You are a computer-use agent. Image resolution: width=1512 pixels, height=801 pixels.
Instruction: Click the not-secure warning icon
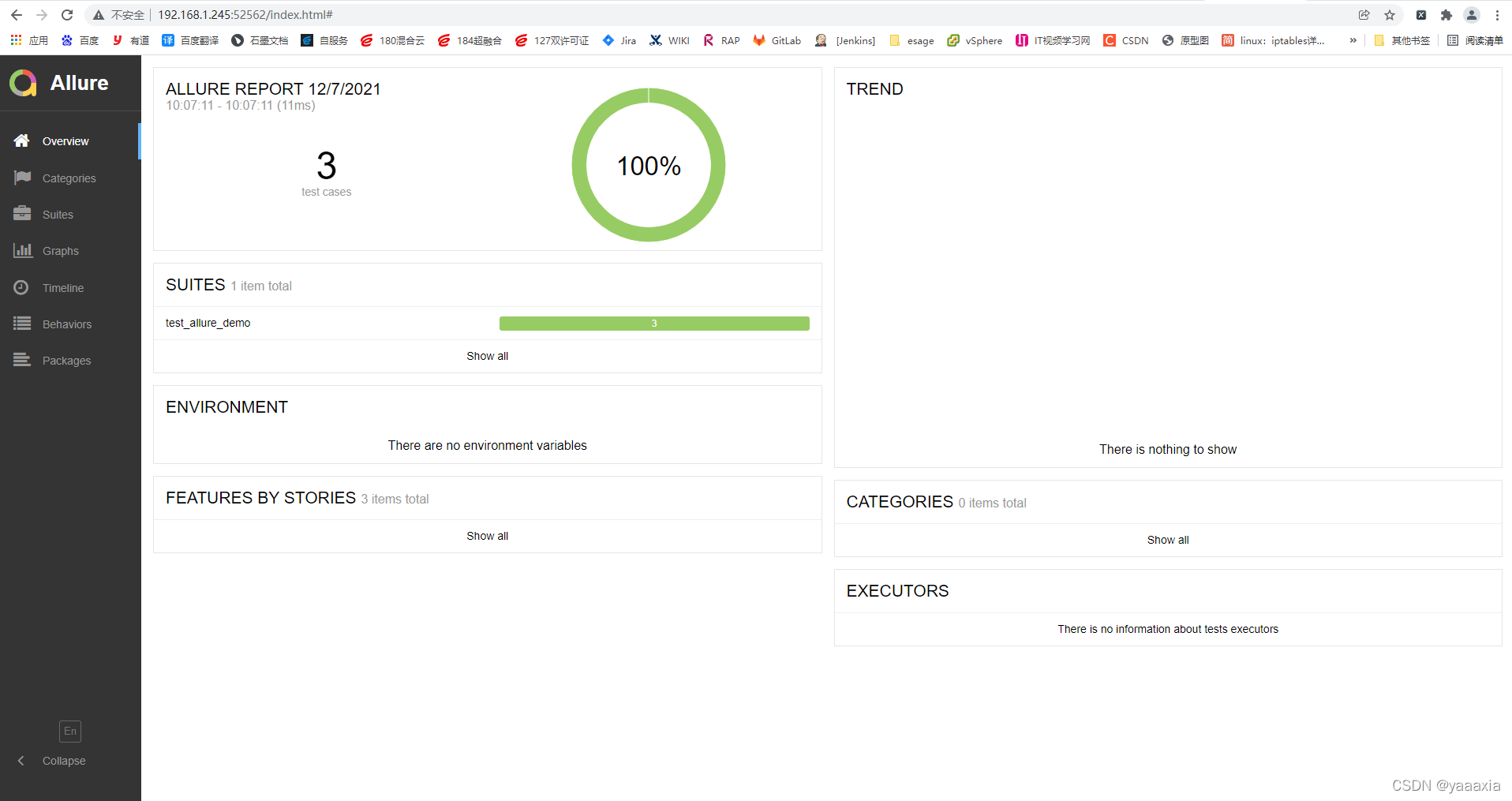(x=99, y=15)
